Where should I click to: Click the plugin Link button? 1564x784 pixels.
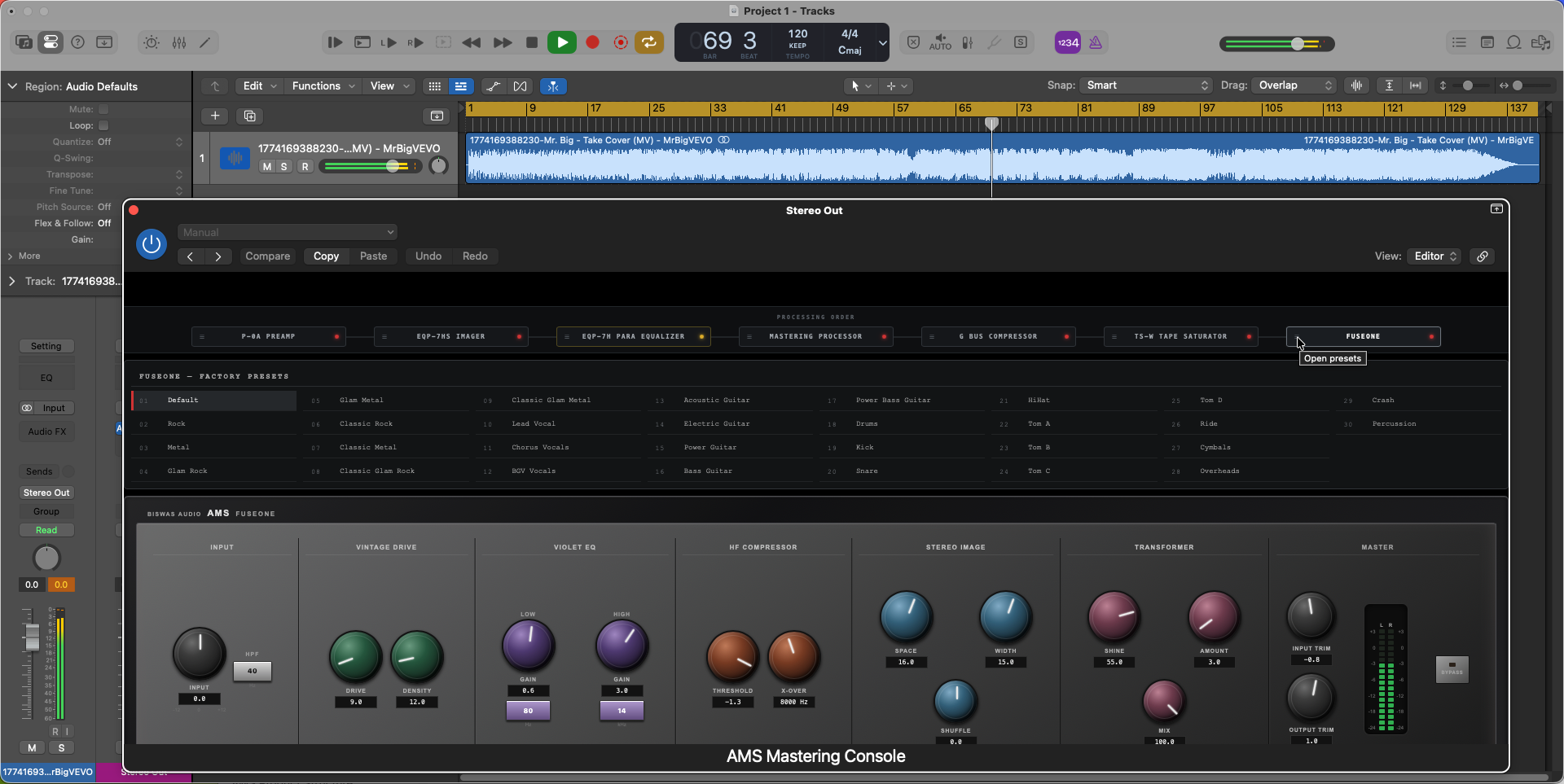[1483, 256]
